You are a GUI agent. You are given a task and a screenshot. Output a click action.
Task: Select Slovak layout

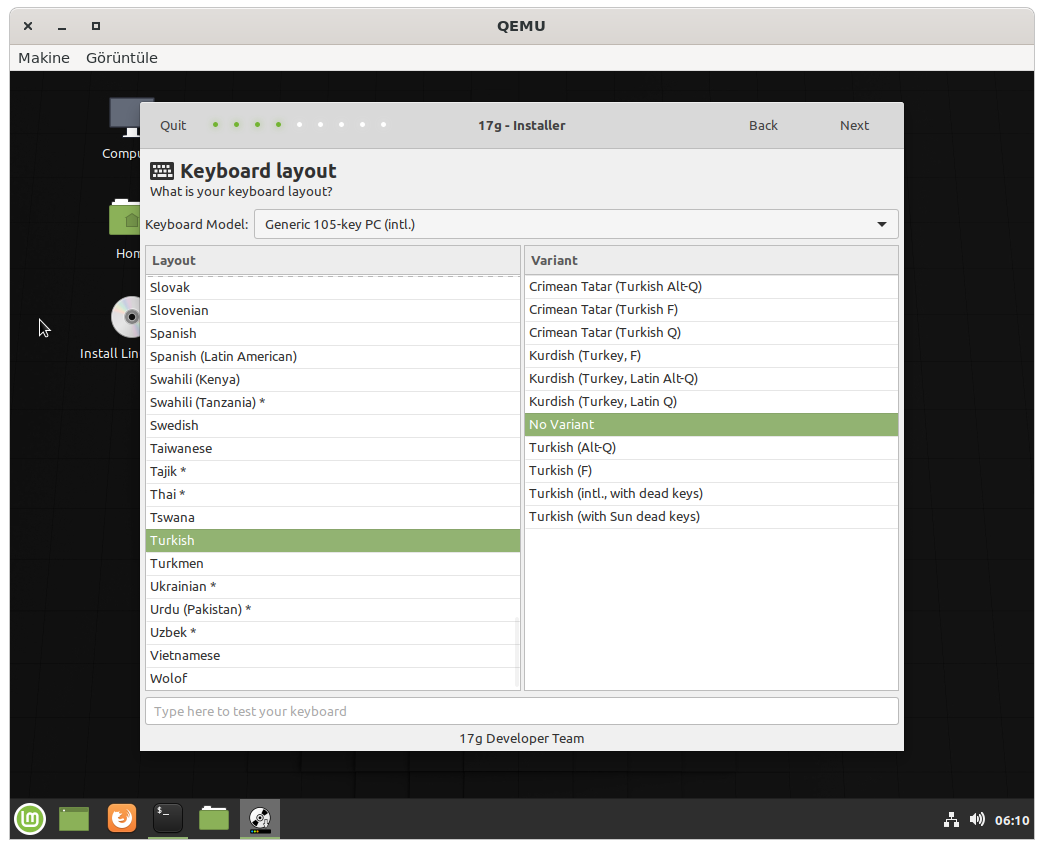333,288
